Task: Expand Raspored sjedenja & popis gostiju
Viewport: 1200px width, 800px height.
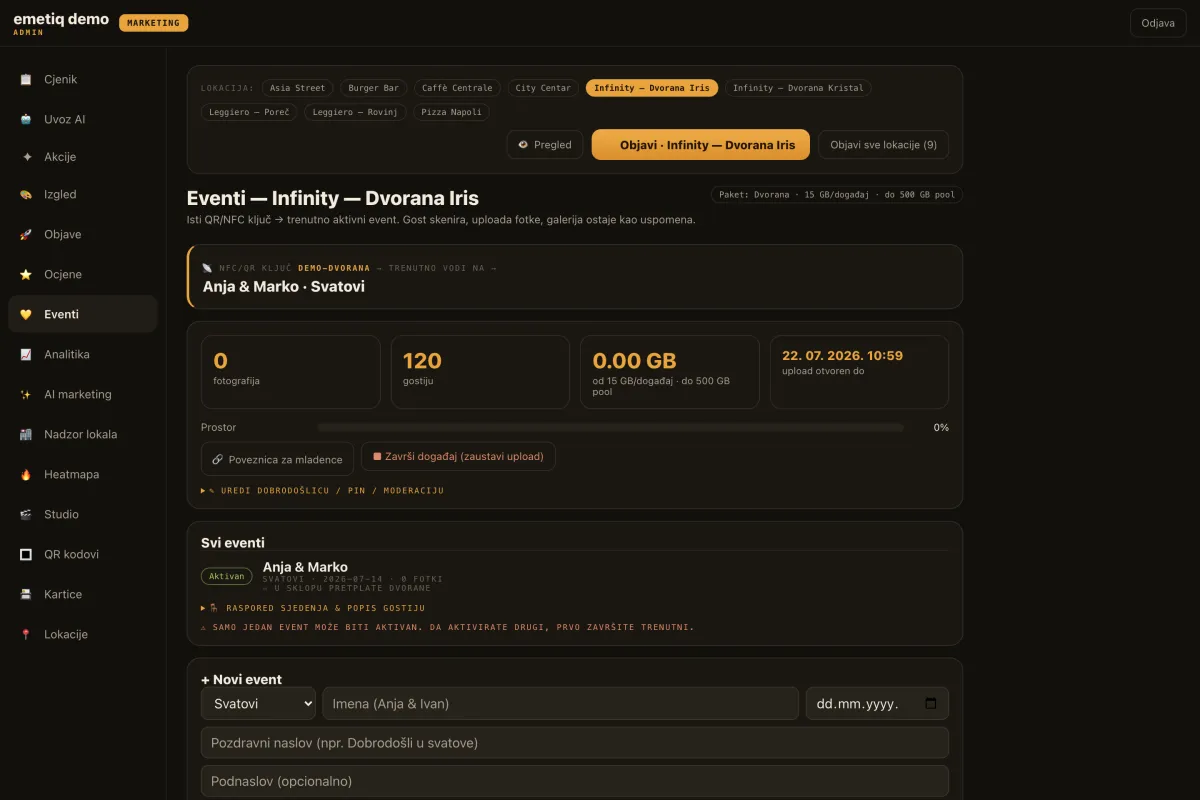Action: (313, 608)
